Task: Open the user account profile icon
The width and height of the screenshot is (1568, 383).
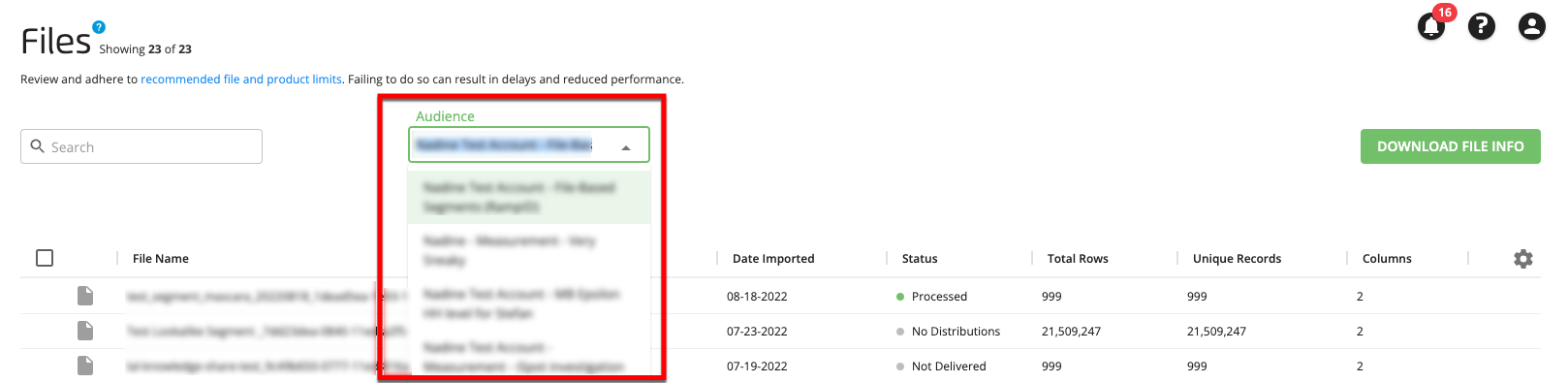Action: tap(1532, 26)
